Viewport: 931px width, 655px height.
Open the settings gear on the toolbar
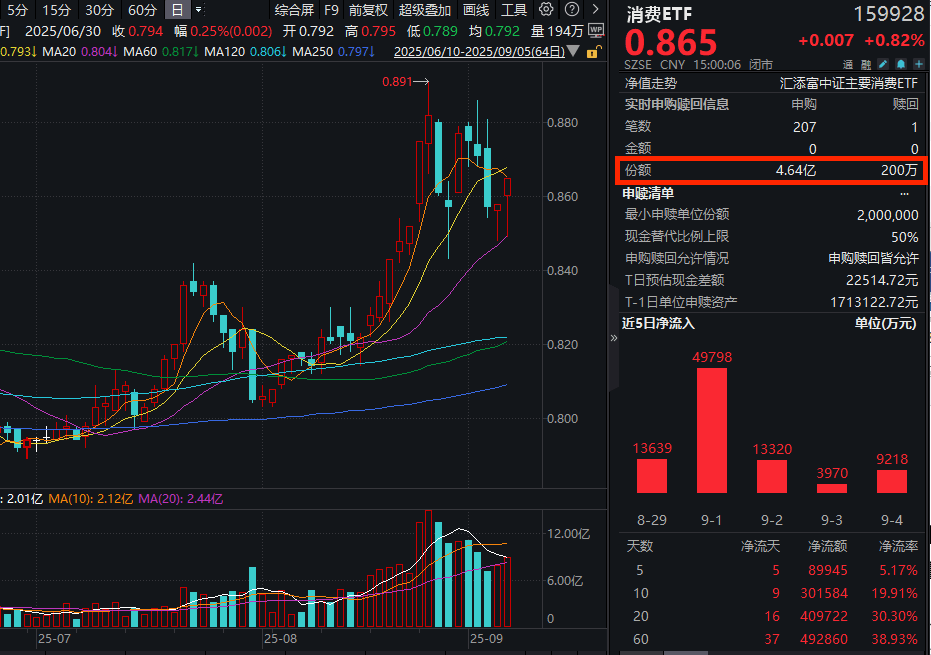point(545,9)
